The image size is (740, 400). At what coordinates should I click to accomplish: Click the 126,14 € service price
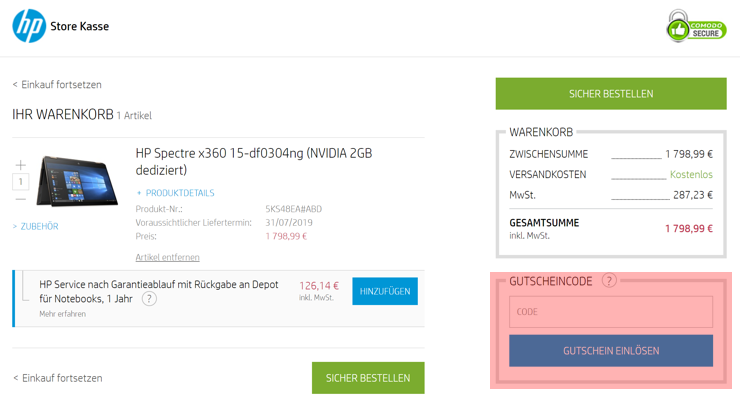click(319, 286)
